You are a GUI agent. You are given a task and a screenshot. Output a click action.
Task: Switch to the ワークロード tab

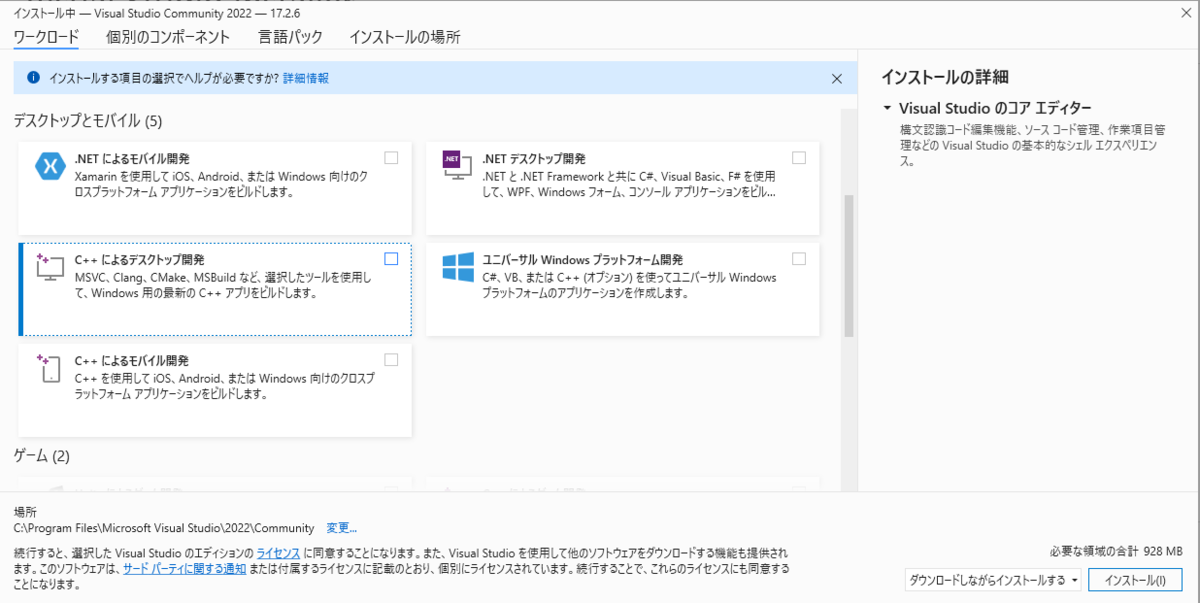click(46, 37)
